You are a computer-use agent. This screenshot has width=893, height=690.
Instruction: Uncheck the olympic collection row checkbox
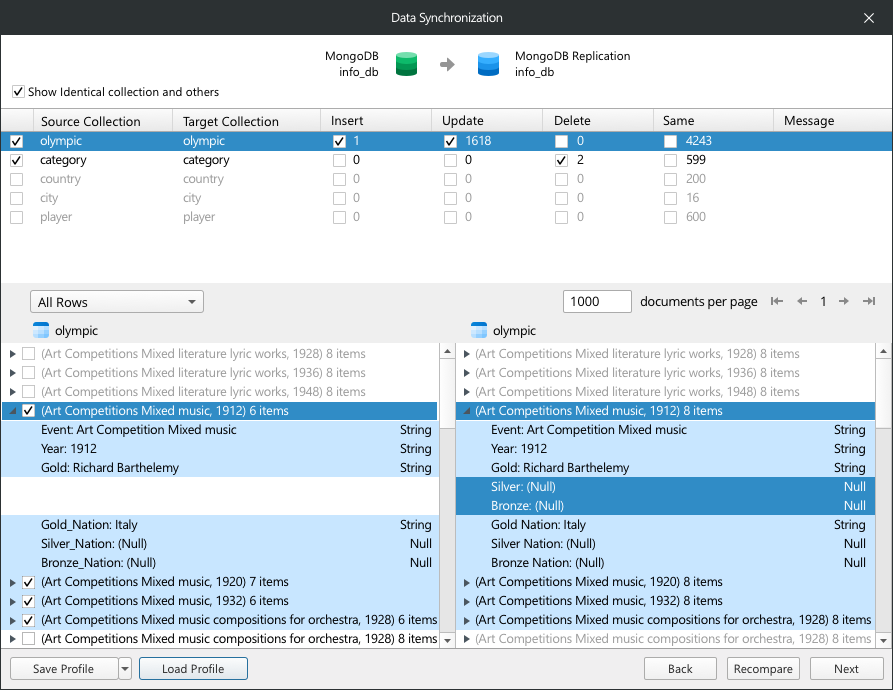tap(17, 141)
